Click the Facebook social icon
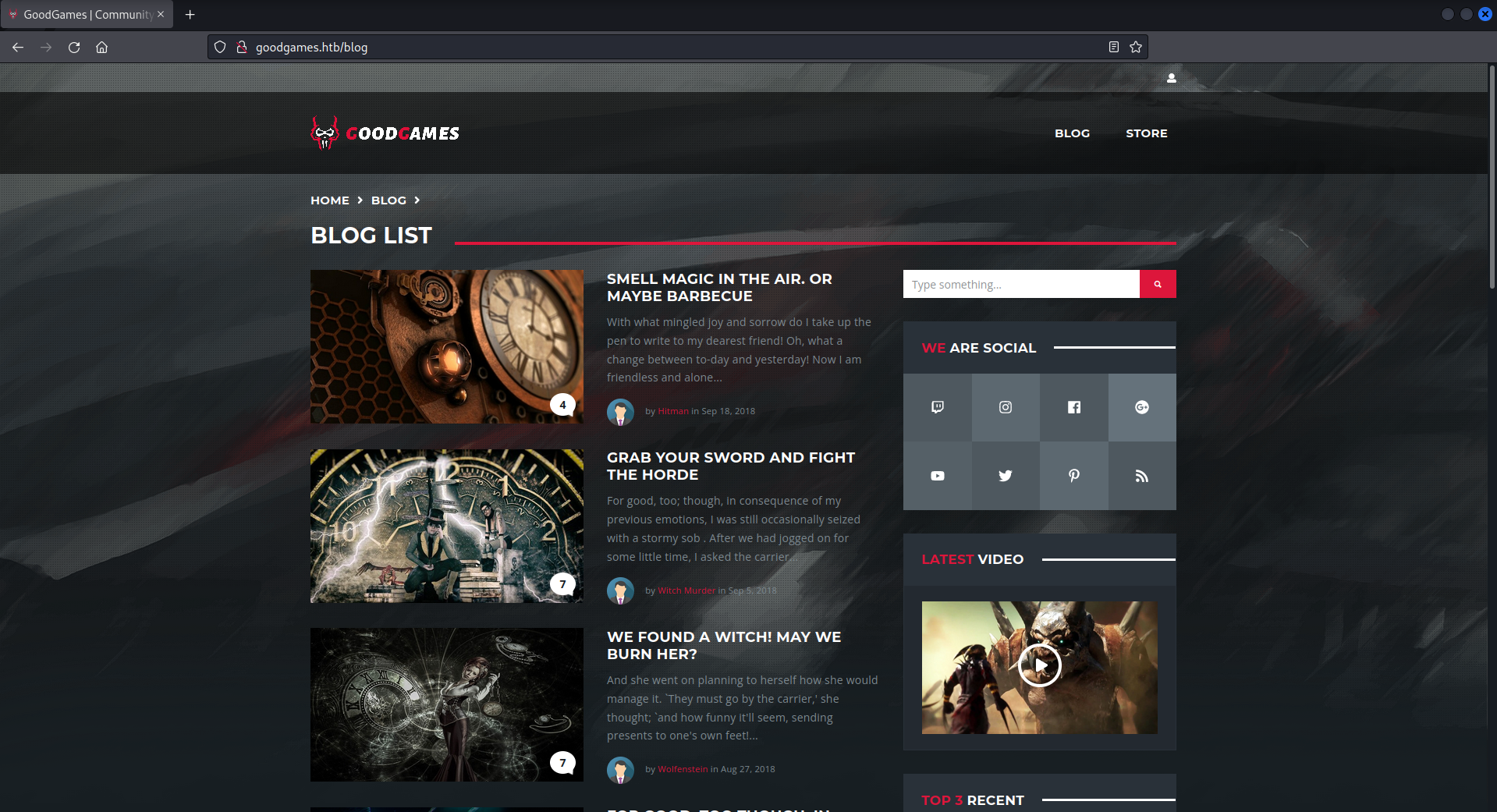The height and width of the screenshot is (812, 1497). 1073,407
